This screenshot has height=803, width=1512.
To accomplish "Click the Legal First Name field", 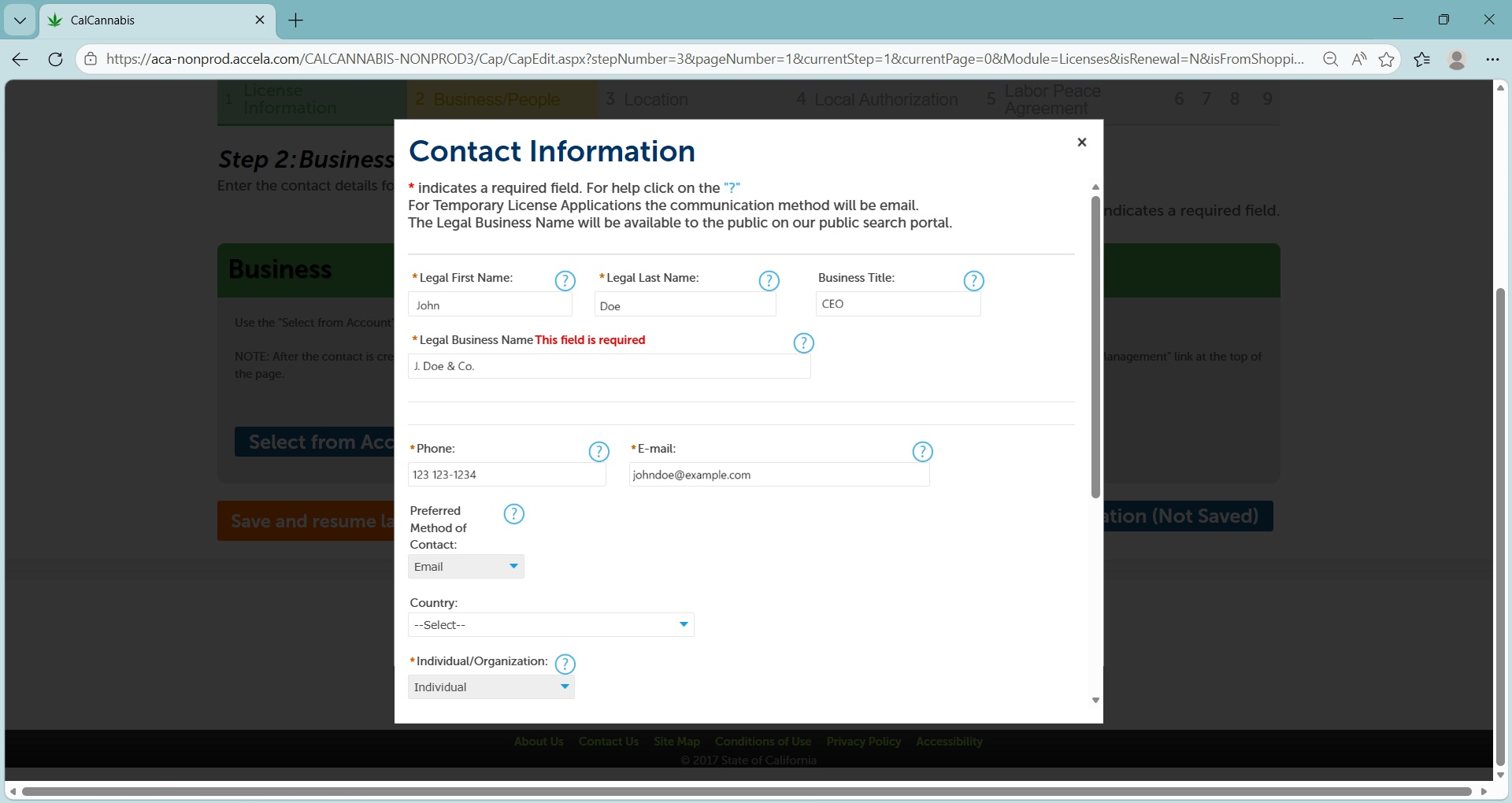I will click(x=490, y=305).
